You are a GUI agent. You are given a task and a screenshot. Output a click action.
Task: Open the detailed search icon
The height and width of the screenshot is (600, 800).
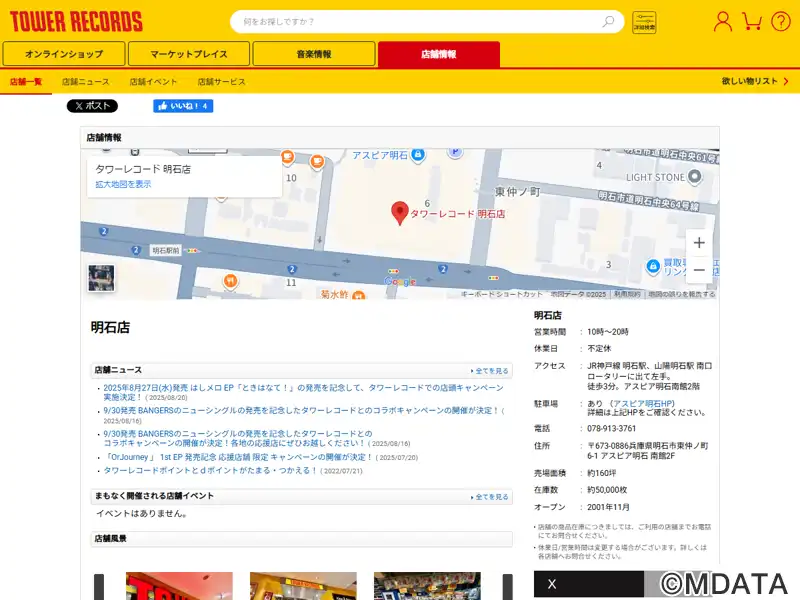tap(644, 22)
